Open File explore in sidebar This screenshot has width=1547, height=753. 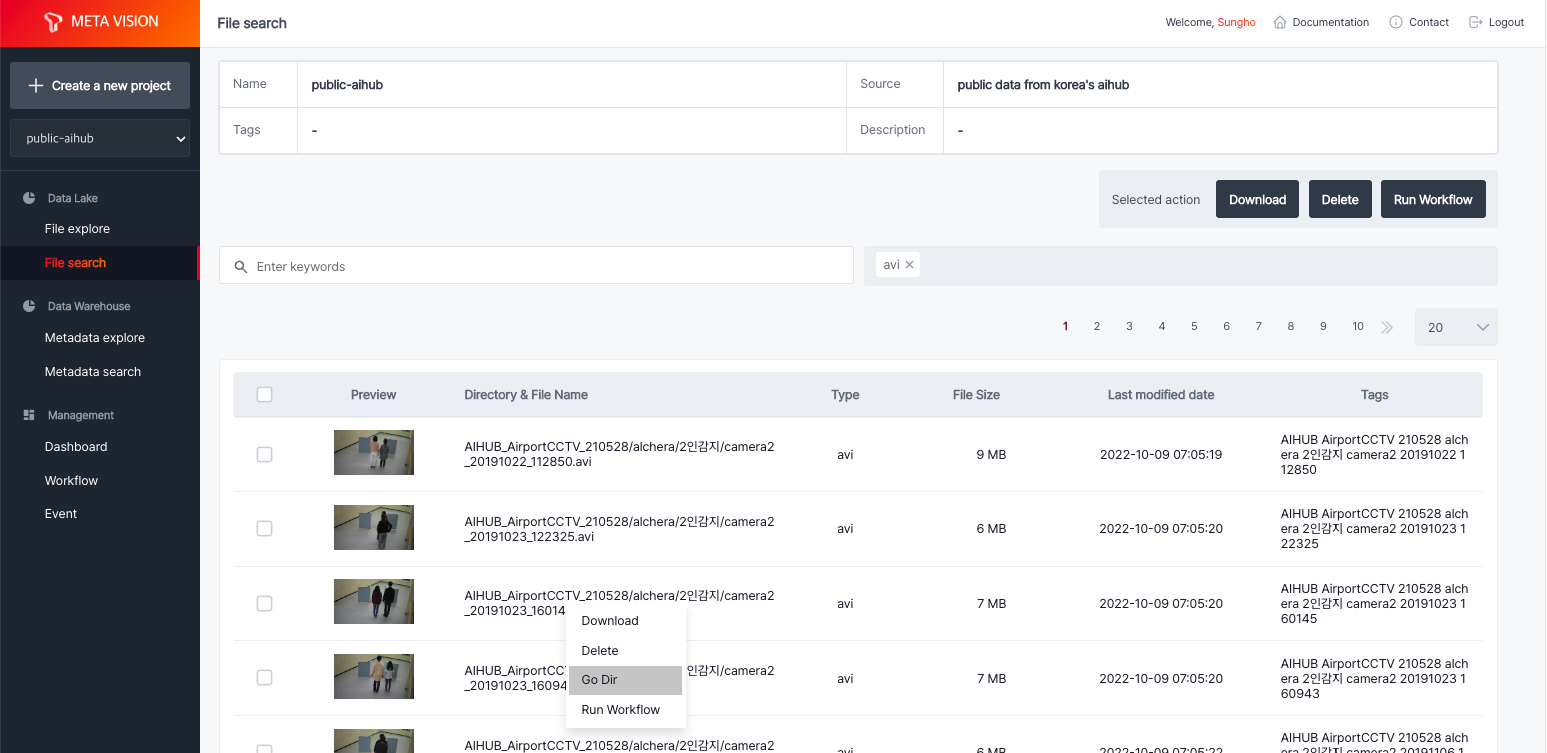[x=77, y=229]
